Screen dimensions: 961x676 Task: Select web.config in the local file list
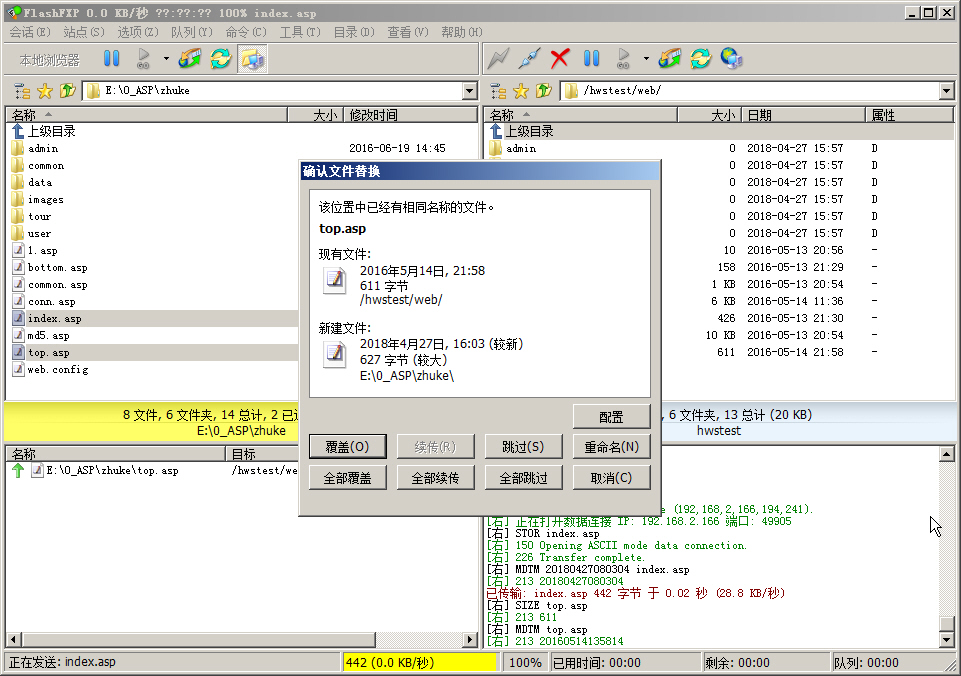pos(57,370)
